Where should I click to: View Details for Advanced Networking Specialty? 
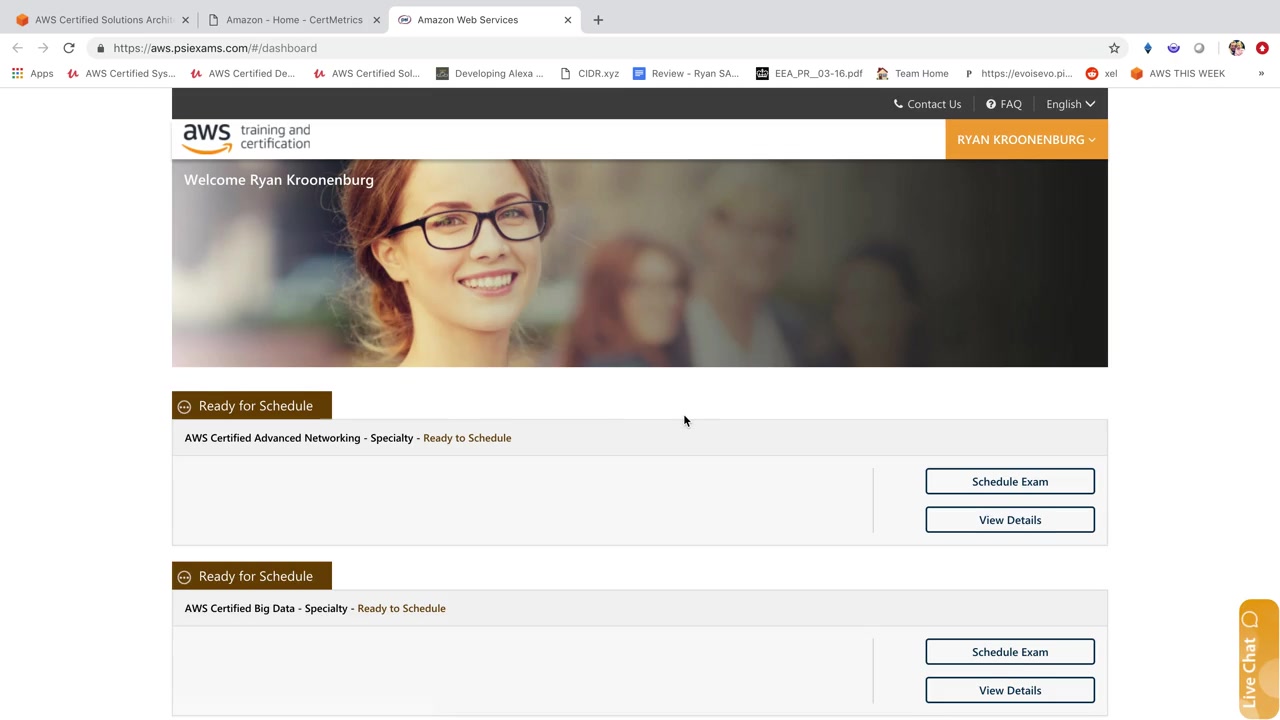[1010, 520]
